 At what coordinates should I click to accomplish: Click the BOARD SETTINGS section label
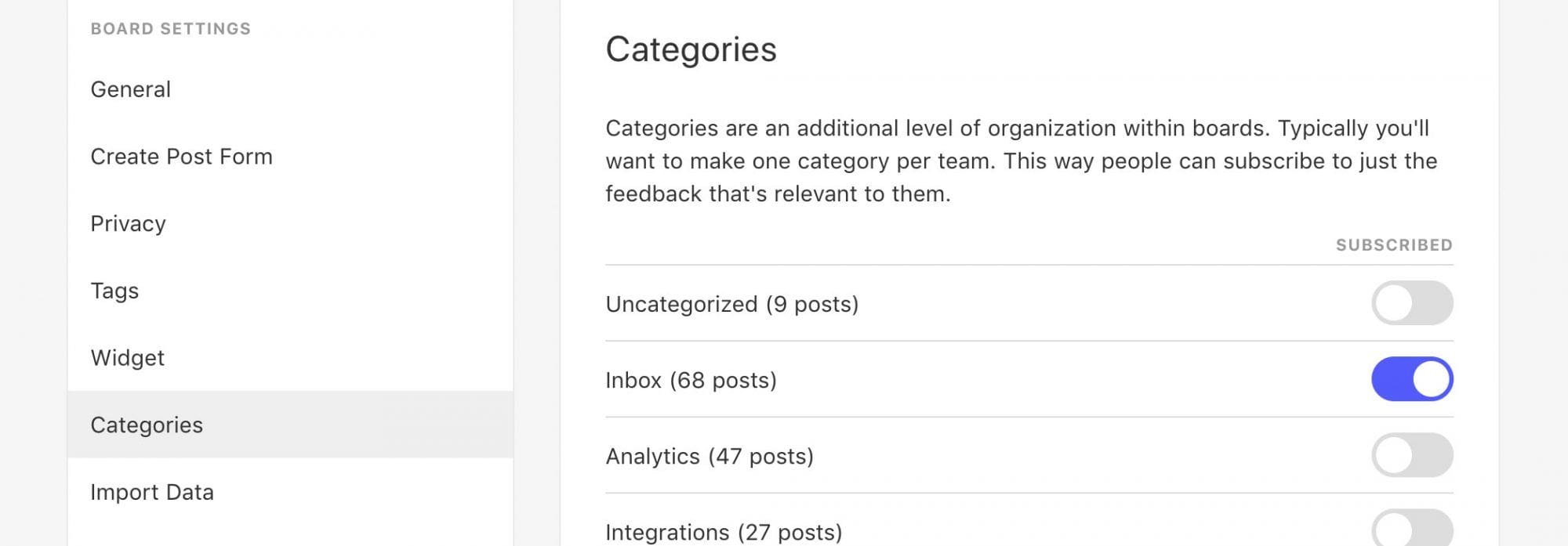tap(171, 29)
